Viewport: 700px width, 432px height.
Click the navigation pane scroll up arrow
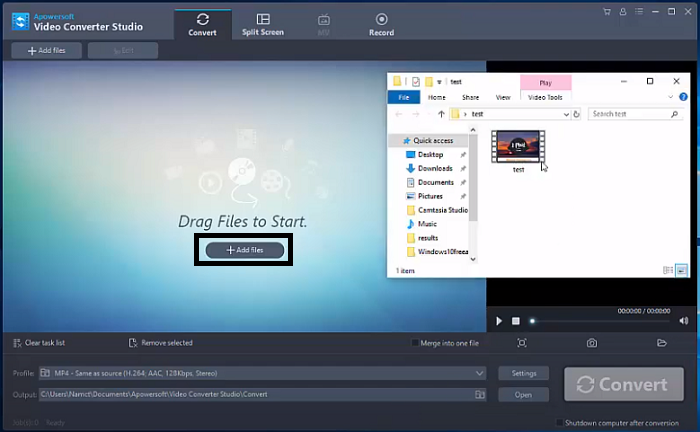pos(473,130)
